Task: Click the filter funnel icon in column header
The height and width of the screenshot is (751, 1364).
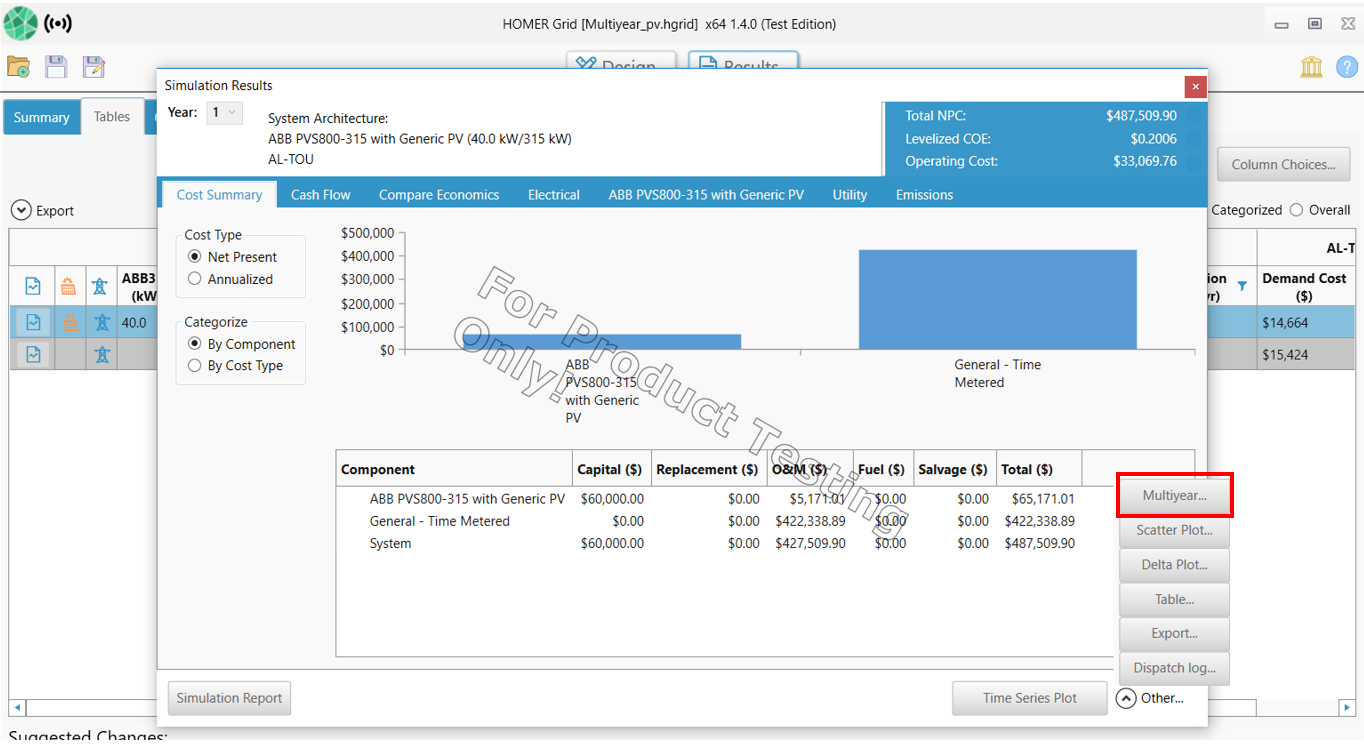Action: pos(1242,286)
